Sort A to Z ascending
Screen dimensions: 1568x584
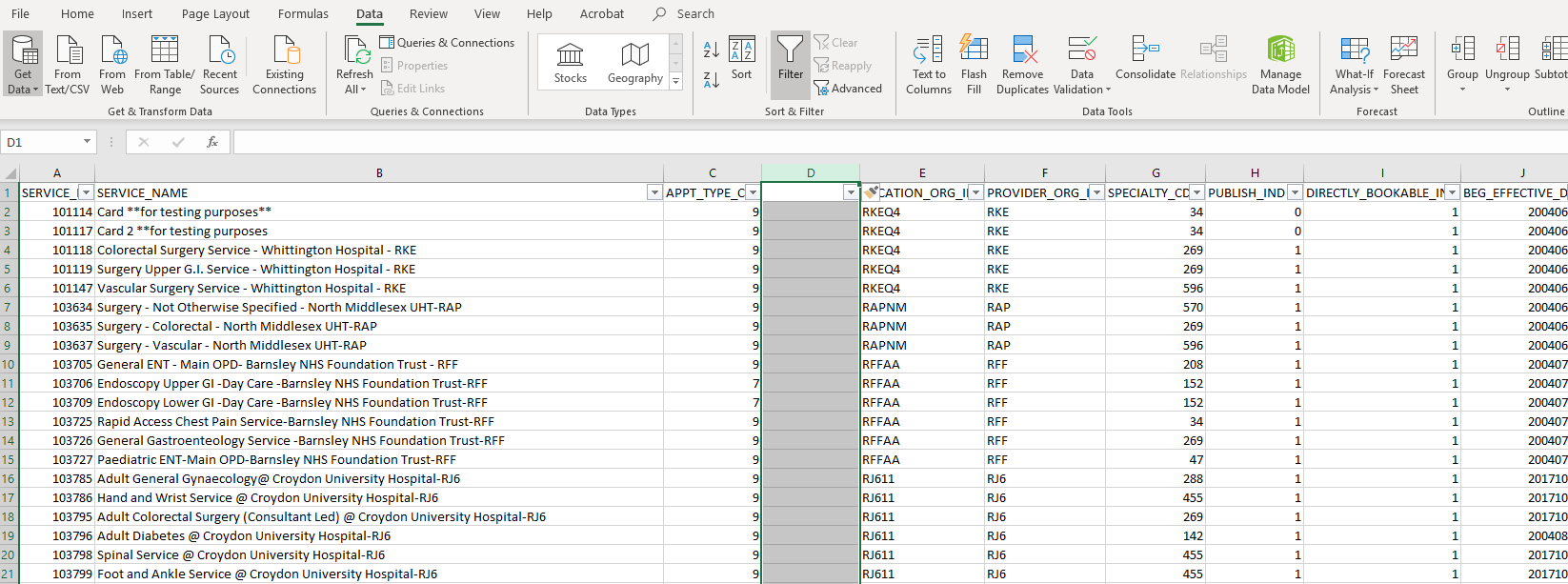712,50
